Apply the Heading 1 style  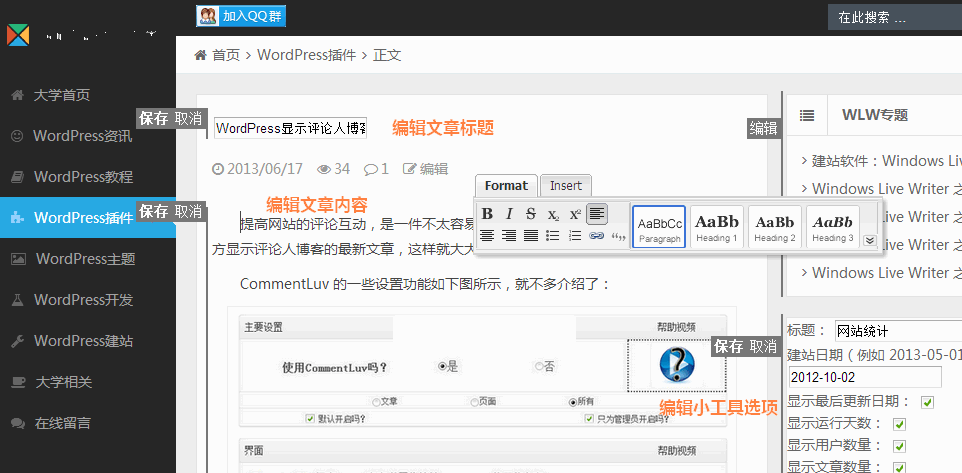[717, 227]
